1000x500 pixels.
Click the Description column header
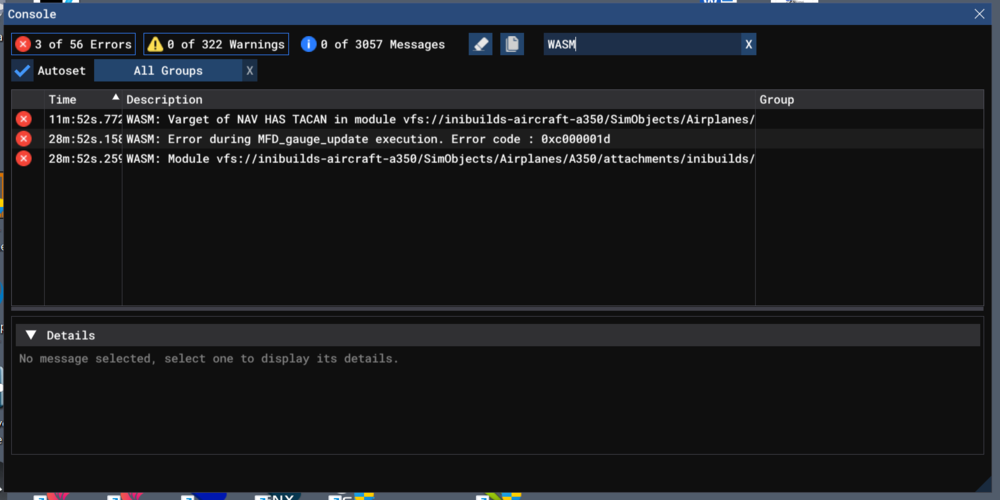click(164, 99)
